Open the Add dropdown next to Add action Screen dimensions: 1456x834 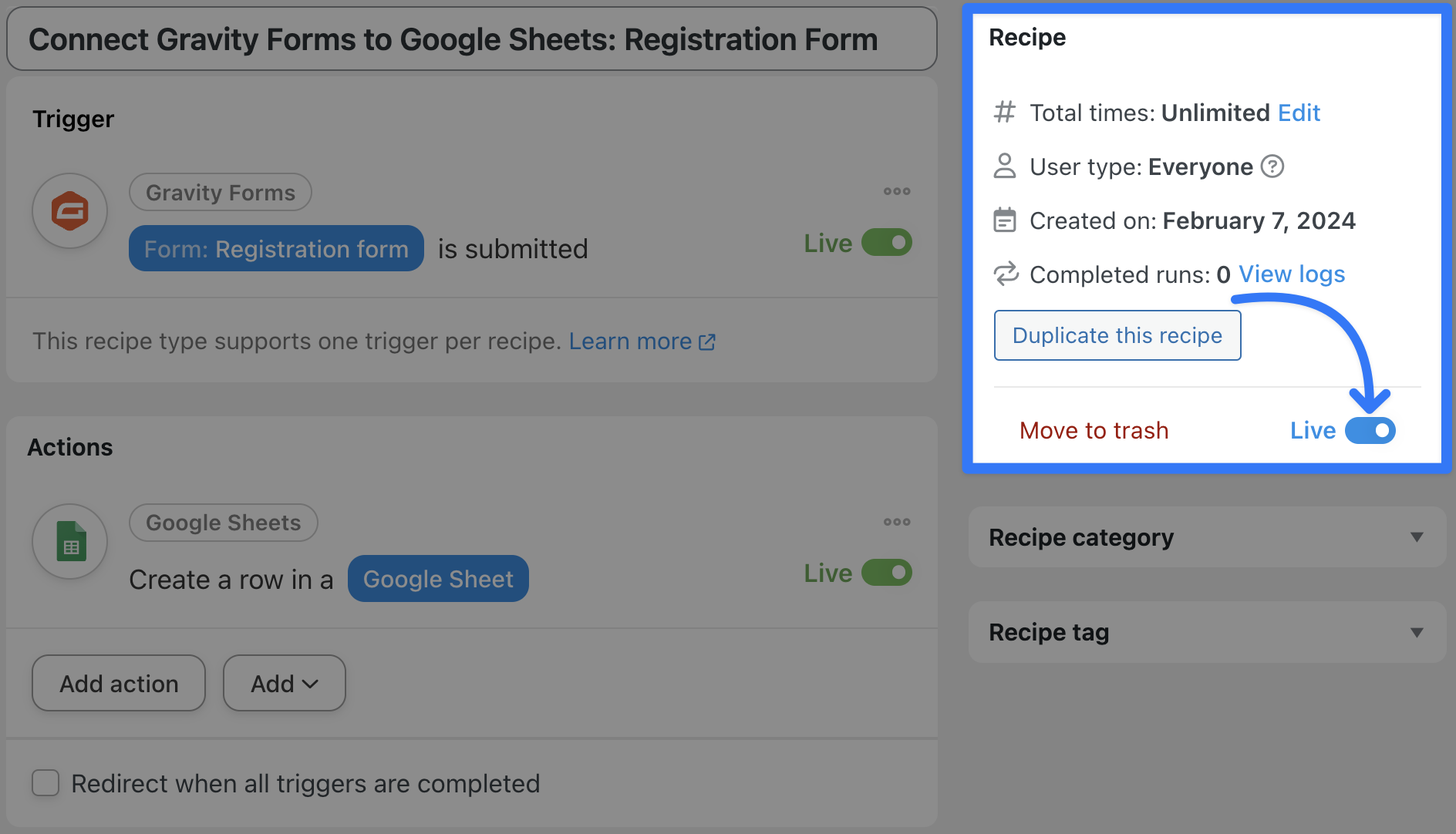pyautogui.click(x=284, y=683)
